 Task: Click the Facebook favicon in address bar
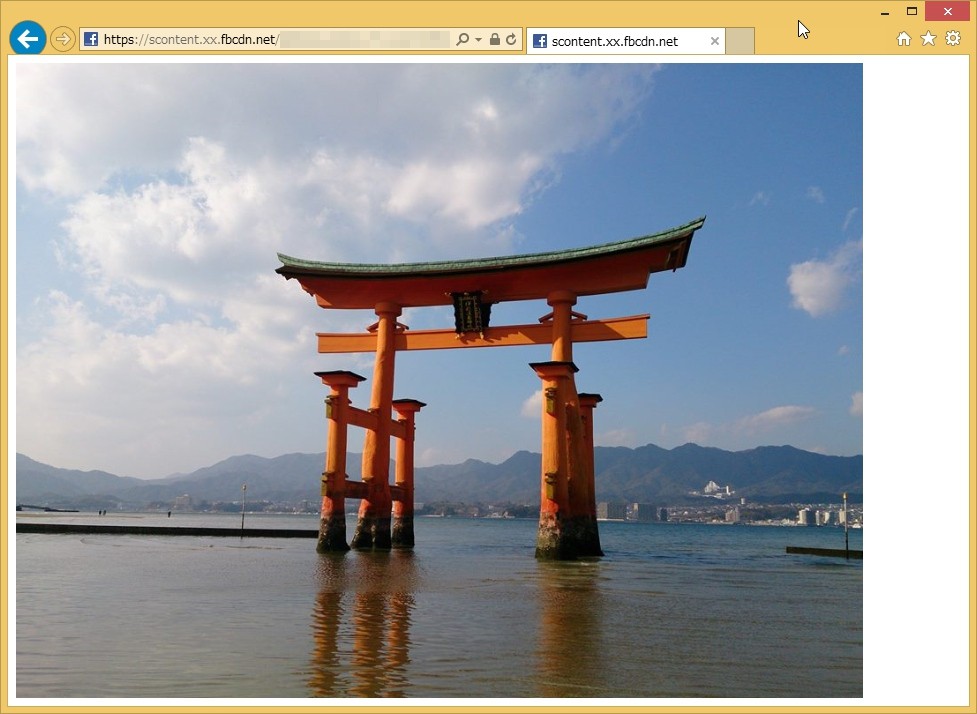(91, 39)
